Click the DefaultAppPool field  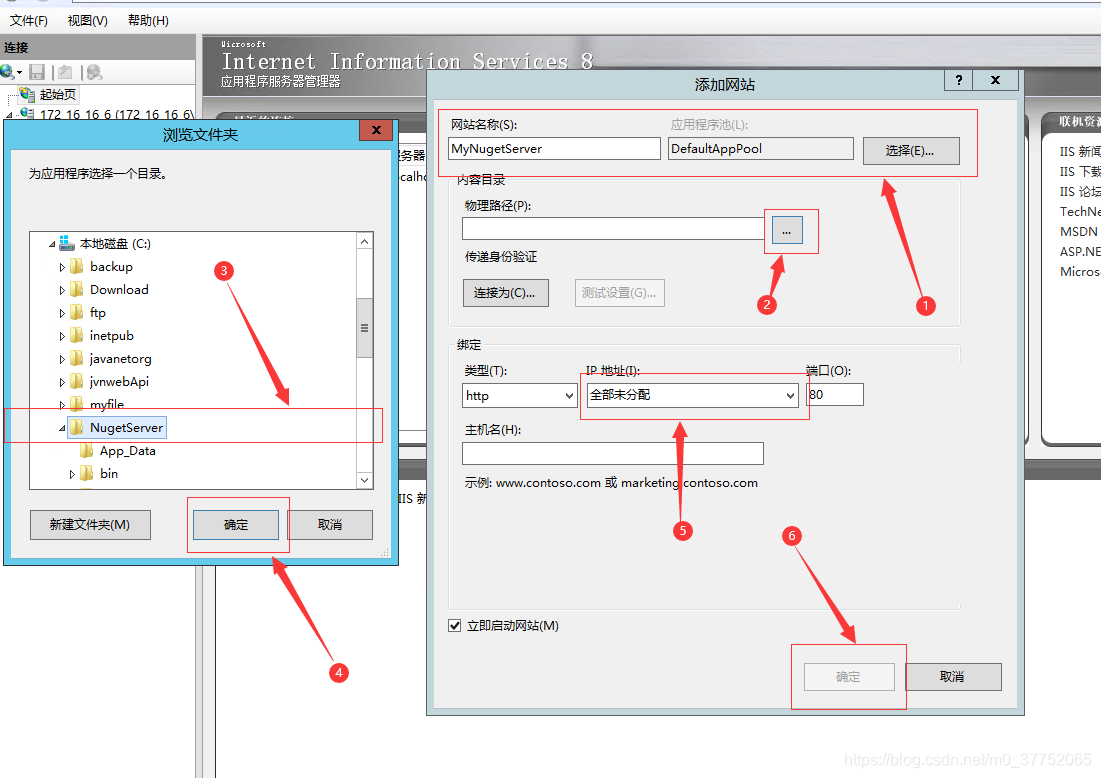[x=760, y=149]
